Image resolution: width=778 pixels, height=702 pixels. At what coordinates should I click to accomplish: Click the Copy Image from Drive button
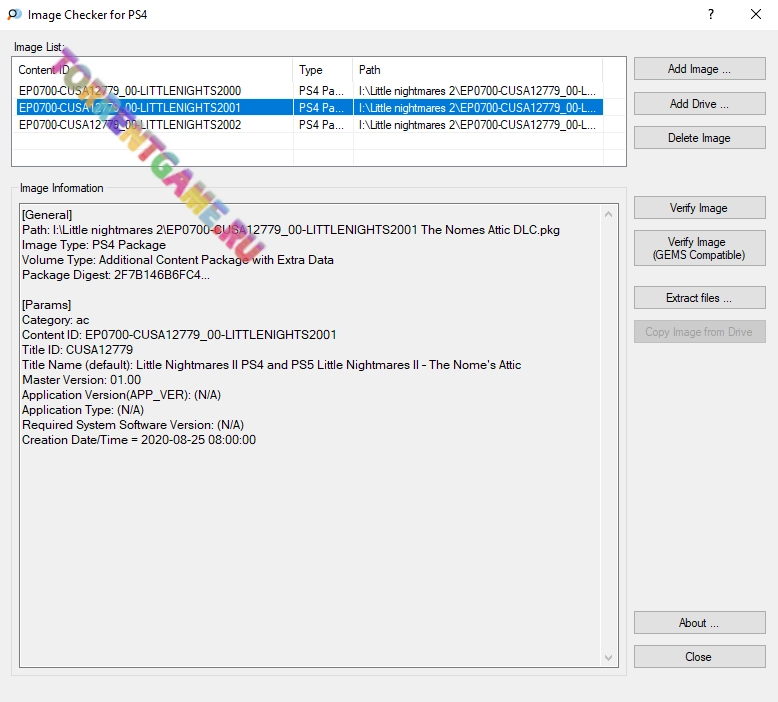[x=699, y=332]
